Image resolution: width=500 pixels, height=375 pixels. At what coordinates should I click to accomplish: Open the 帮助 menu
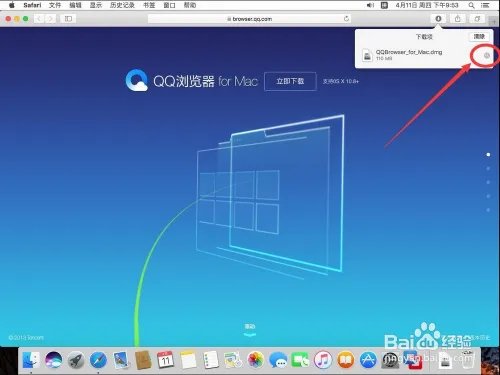coord(190,5)
